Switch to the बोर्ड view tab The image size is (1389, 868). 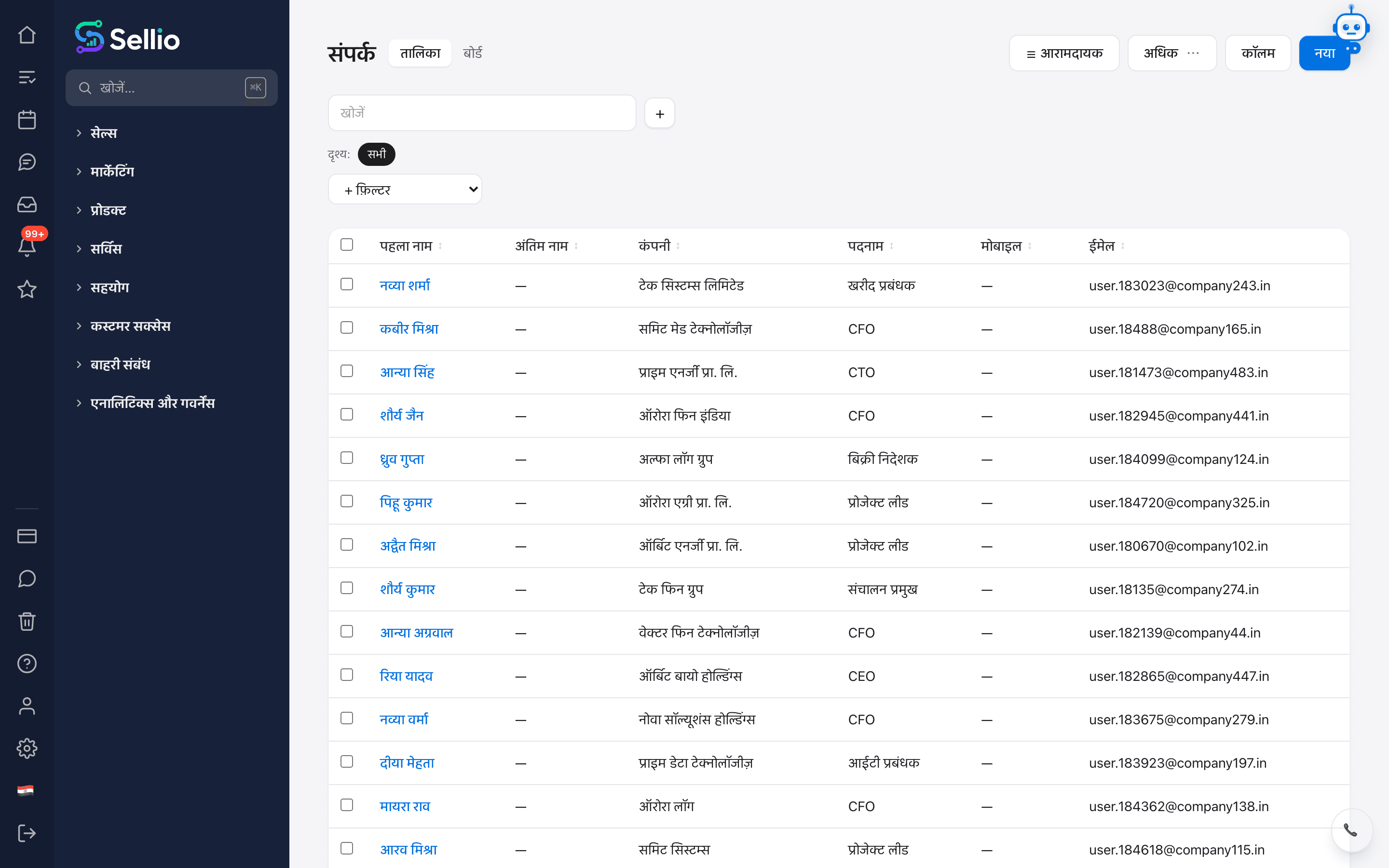[x=472, y=54]
